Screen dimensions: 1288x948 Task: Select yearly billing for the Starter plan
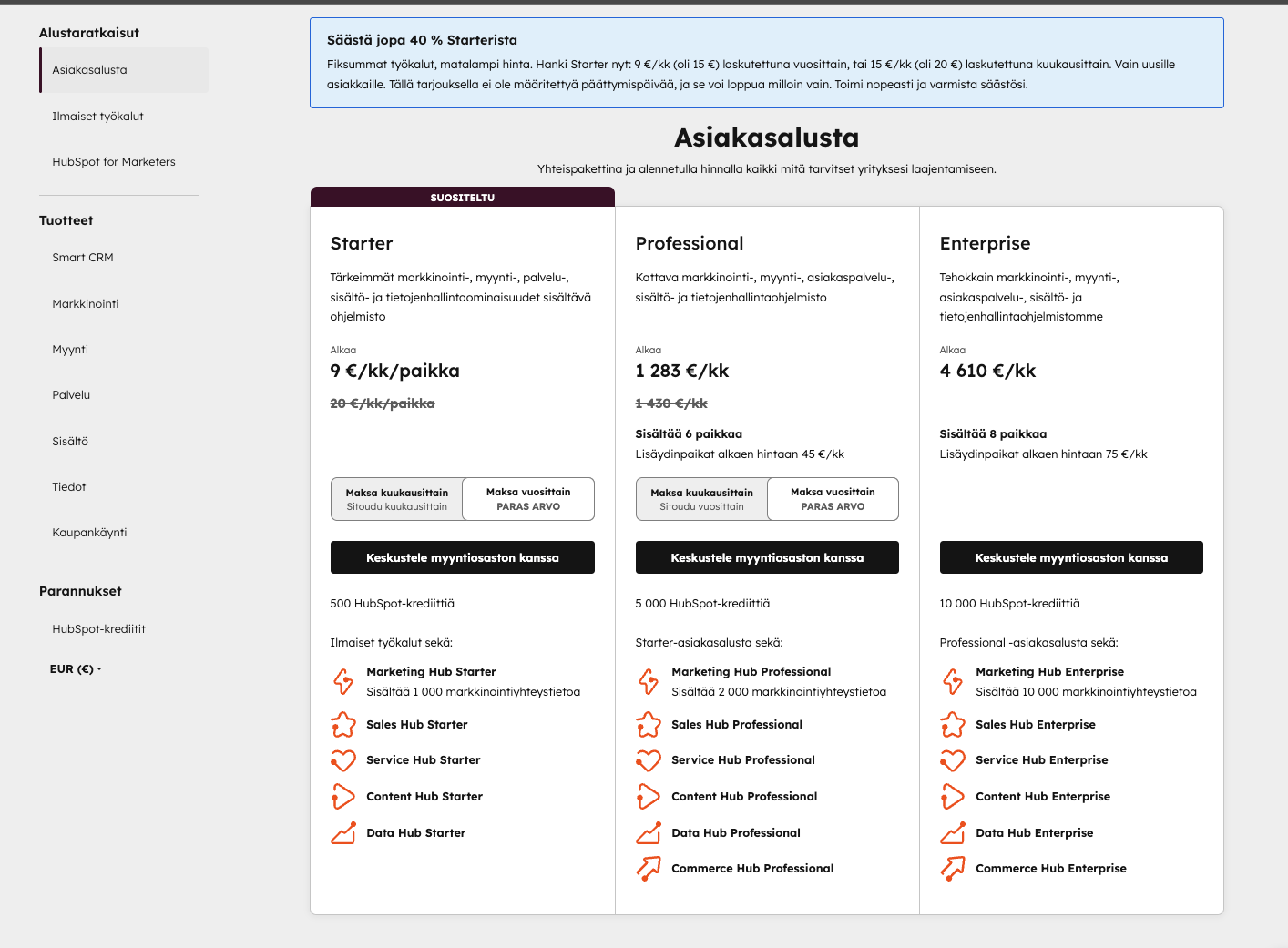click(528, 498)
